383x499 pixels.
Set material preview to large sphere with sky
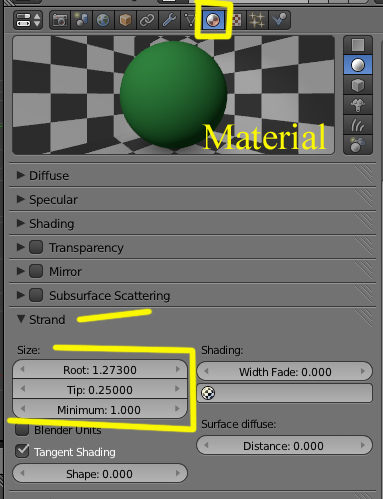[x=358, y=145]
